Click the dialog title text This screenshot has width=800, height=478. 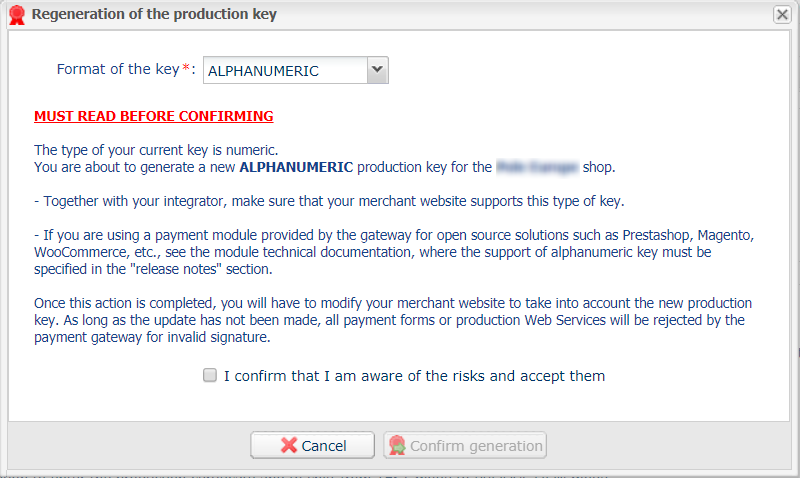pos(154,14)
